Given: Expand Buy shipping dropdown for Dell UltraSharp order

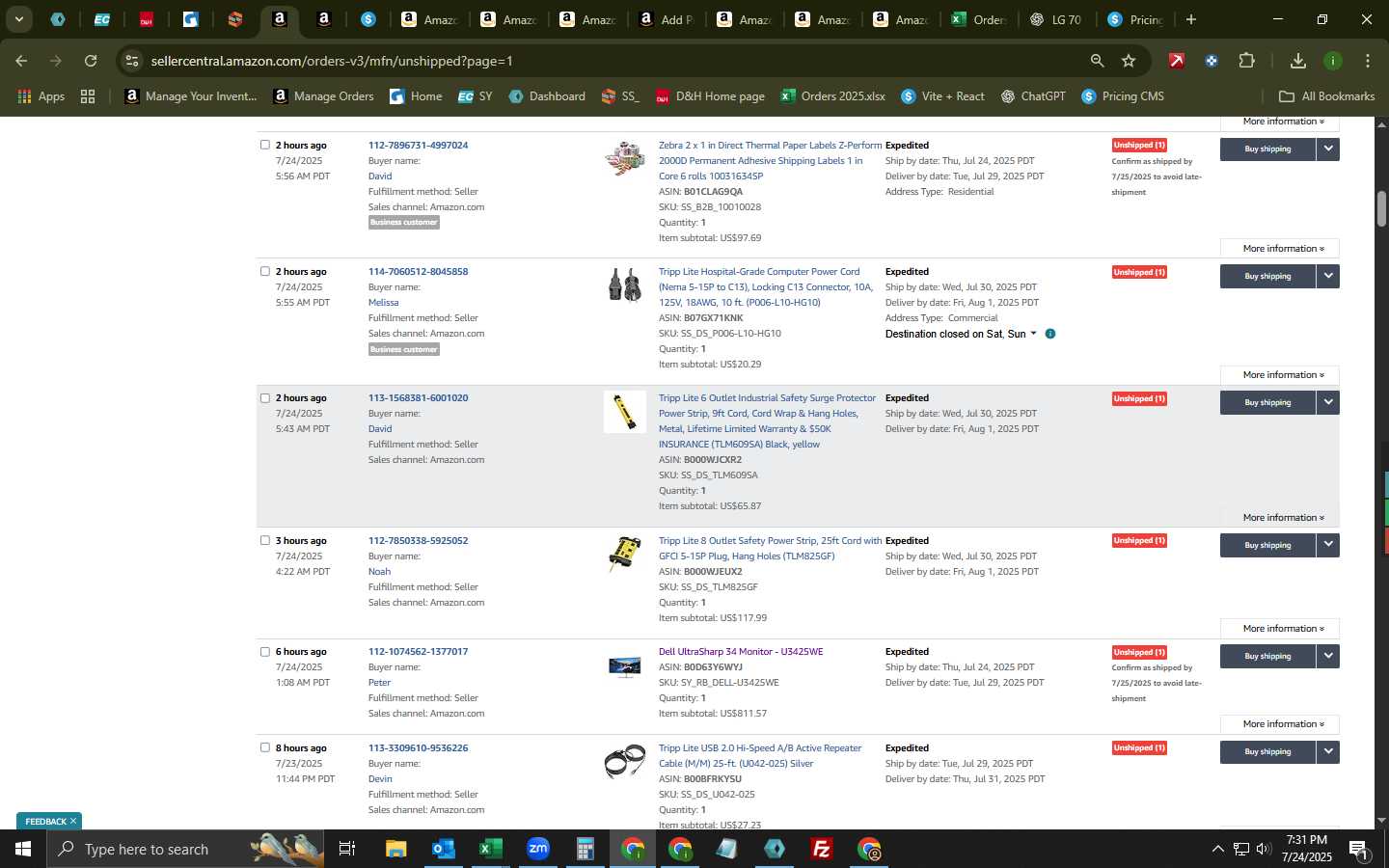Looking at the screenshot, I should (1328, 656).
